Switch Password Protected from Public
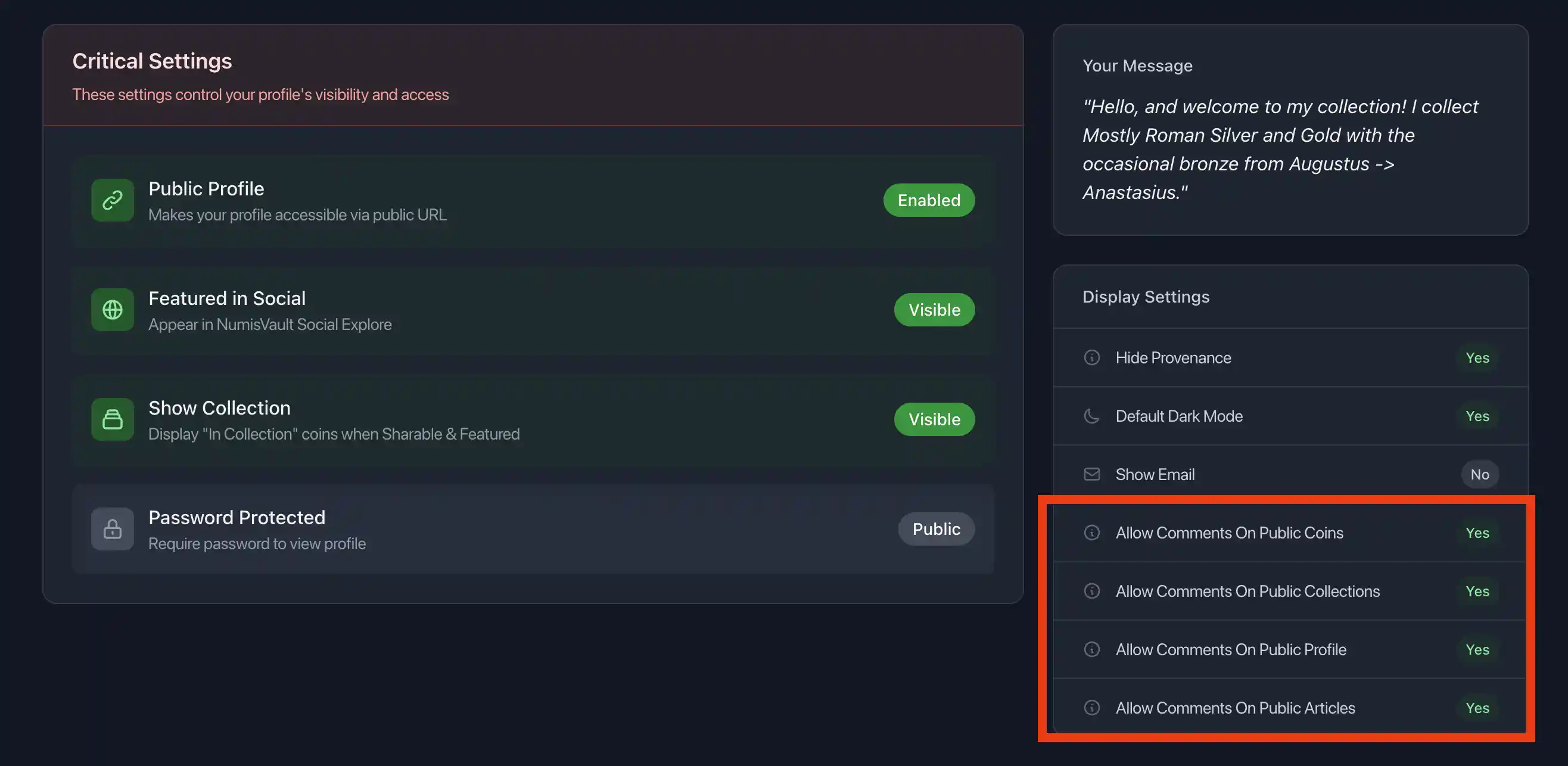 (x=935, y=529)
